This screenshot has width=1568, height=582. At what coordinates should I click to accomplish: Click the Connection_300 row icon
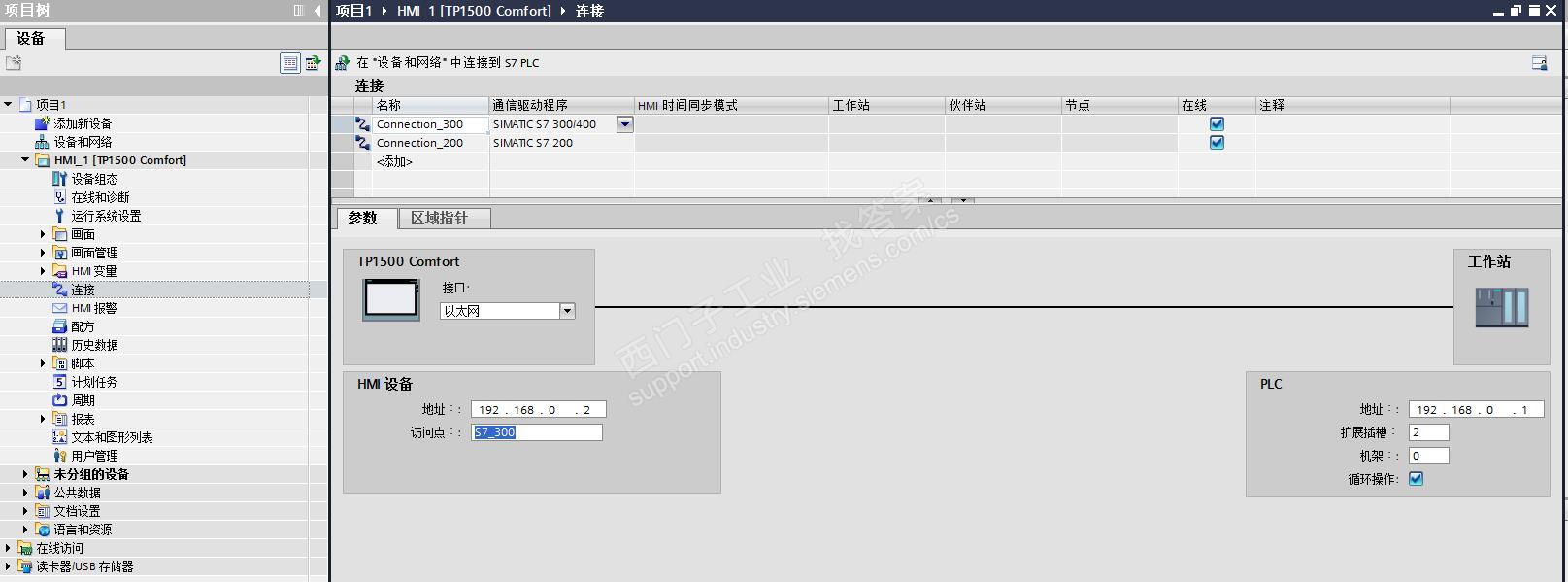click(362, 124)
